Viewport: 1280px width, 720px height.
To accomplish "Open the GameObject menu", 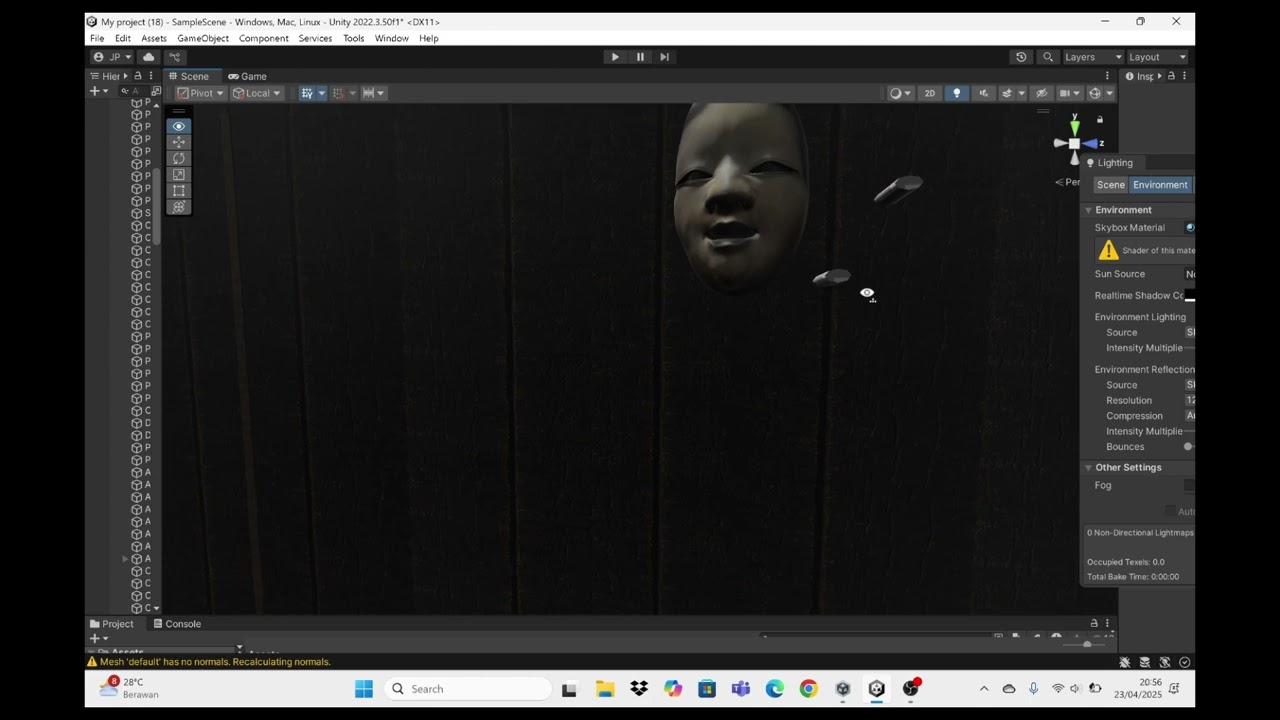I will 203,38.
